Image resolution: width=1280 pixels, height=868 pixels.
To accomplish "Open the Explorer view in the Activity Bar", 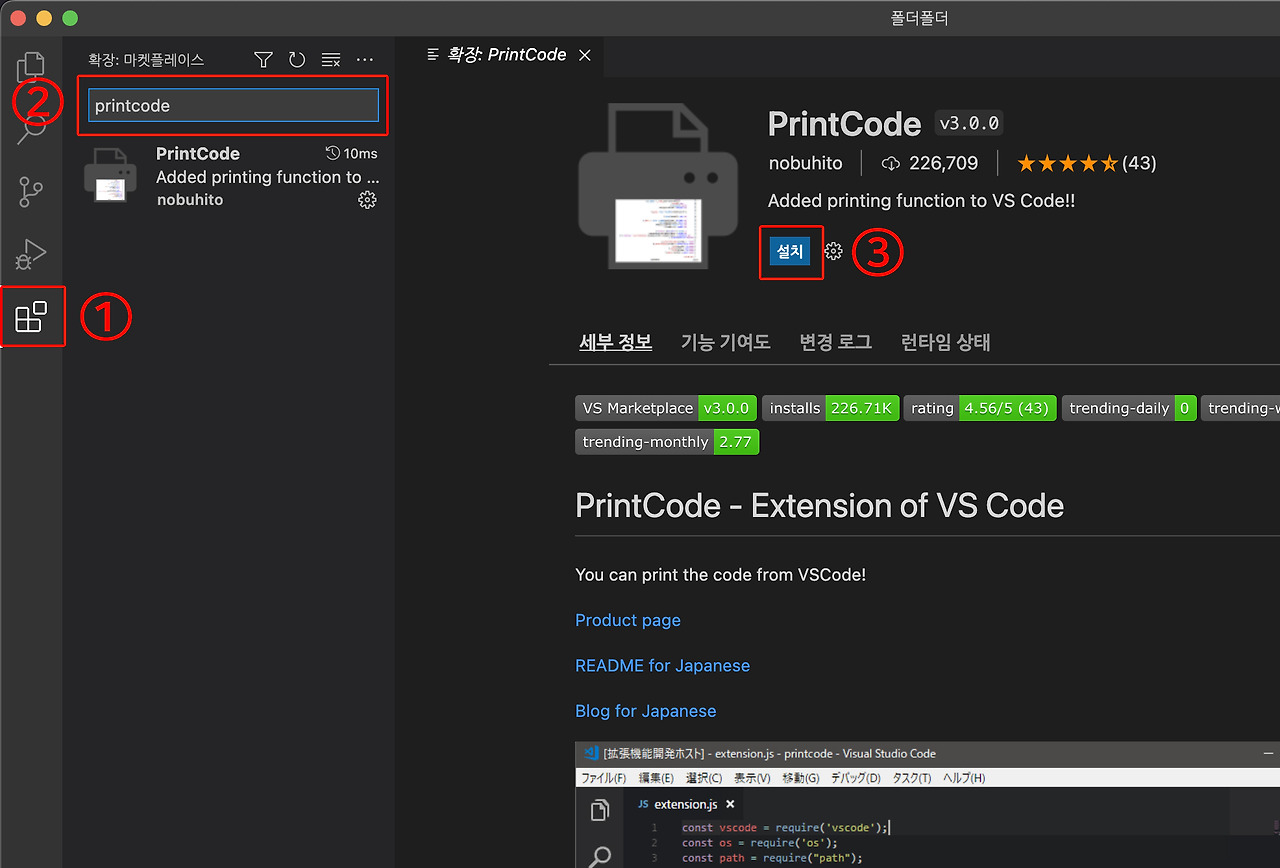I will [31, 64].
